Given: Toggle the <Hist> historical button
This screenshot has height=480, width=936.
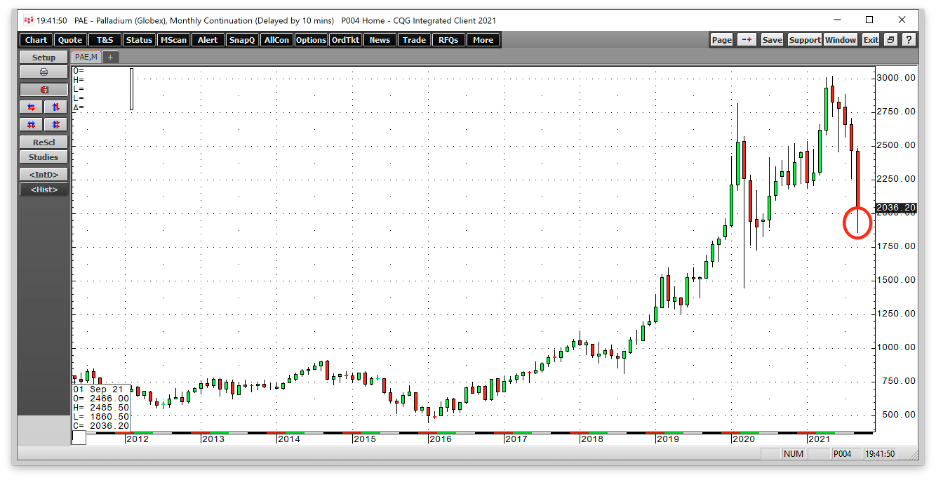Looking at the screenshot, I should coord(44,190).
